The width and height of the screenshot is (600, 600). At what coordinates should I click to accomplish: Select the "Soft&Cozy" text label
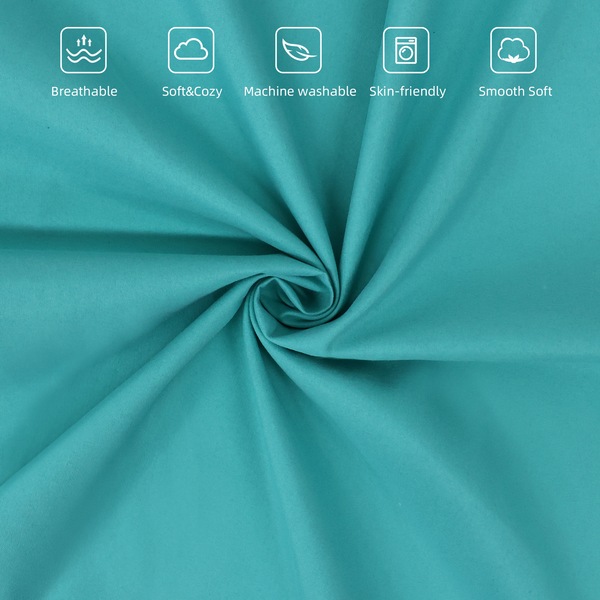(191, 92)
